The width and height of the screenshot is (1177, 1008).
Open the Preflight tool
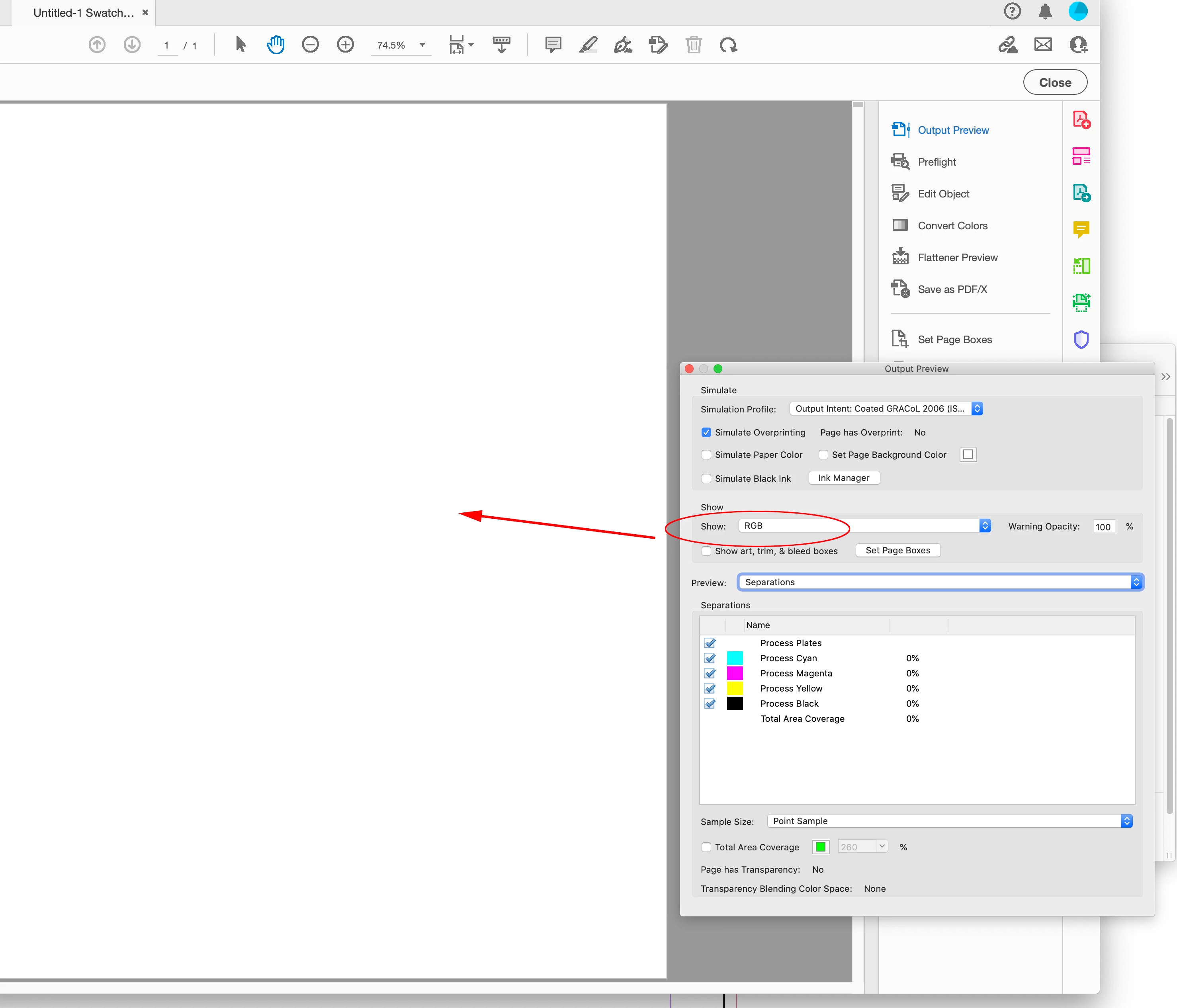(x=937, y=162)
